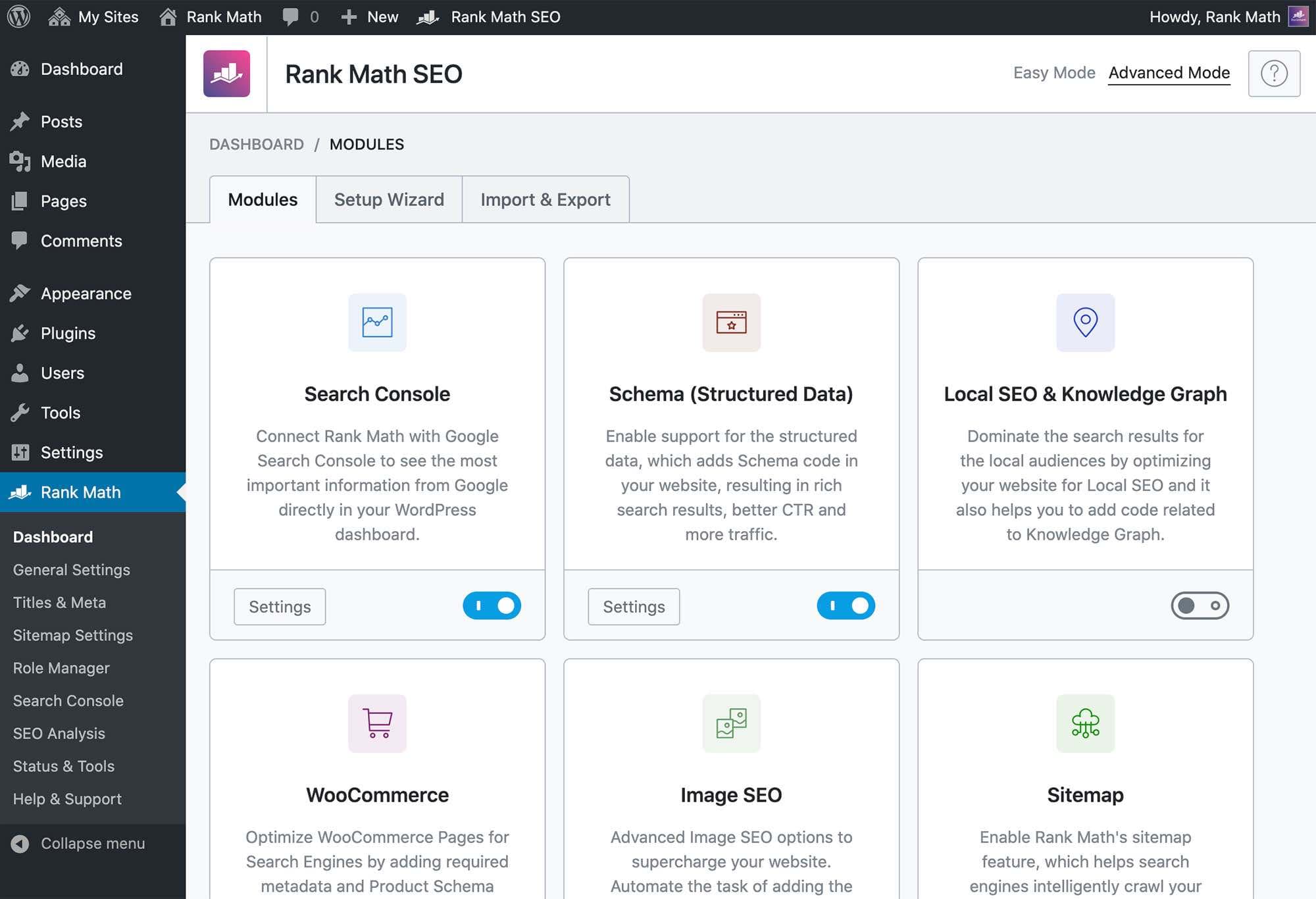
Task: Click Settings for Schema Structured Data module
Action: point(633,606)
